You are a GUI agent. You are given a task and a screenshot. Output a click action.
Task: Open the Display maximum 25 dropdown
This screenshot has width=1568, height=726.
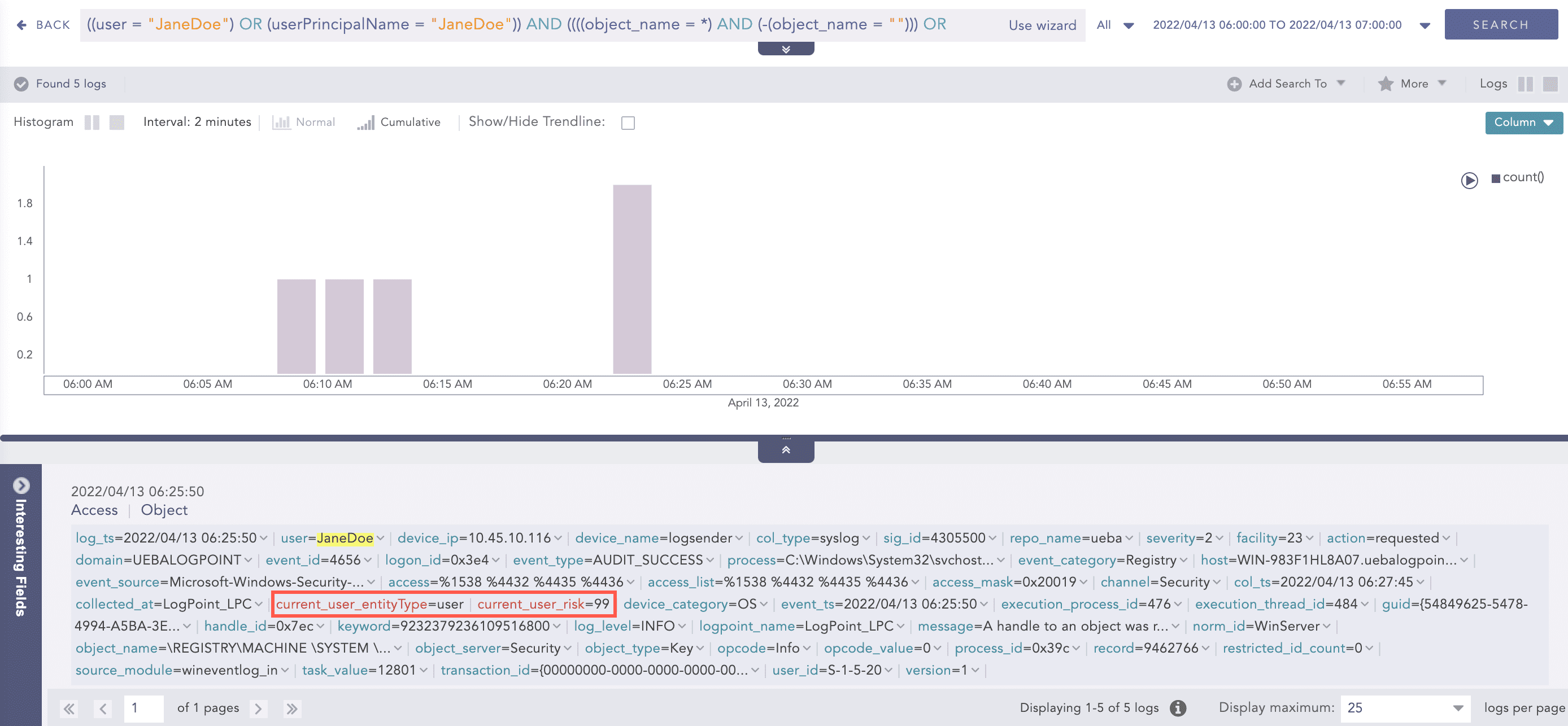click(1405, 708)
